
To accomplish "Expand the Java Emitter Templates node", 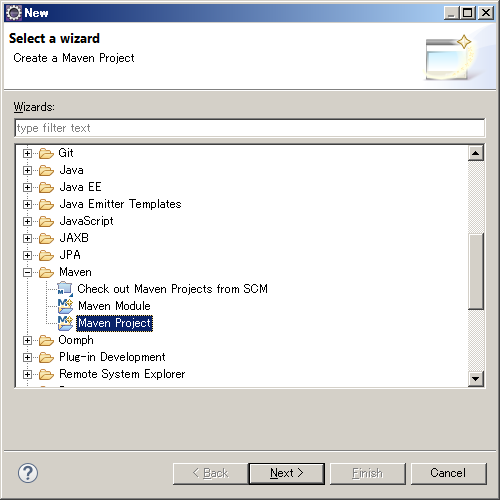I will point(27,205).
